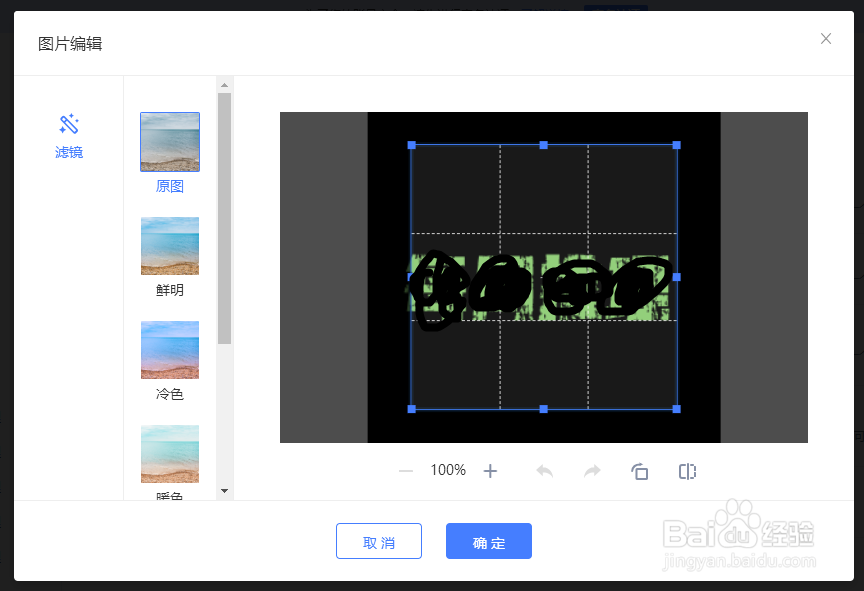Rotate the image with the rotate icon

tap(640, 471)
